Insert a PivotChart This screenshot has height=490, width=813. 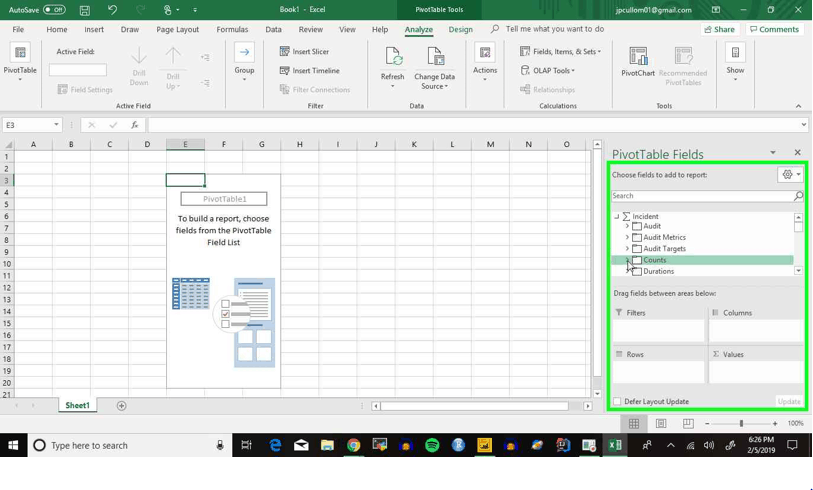pyautogui.click(x=638, y=62)
